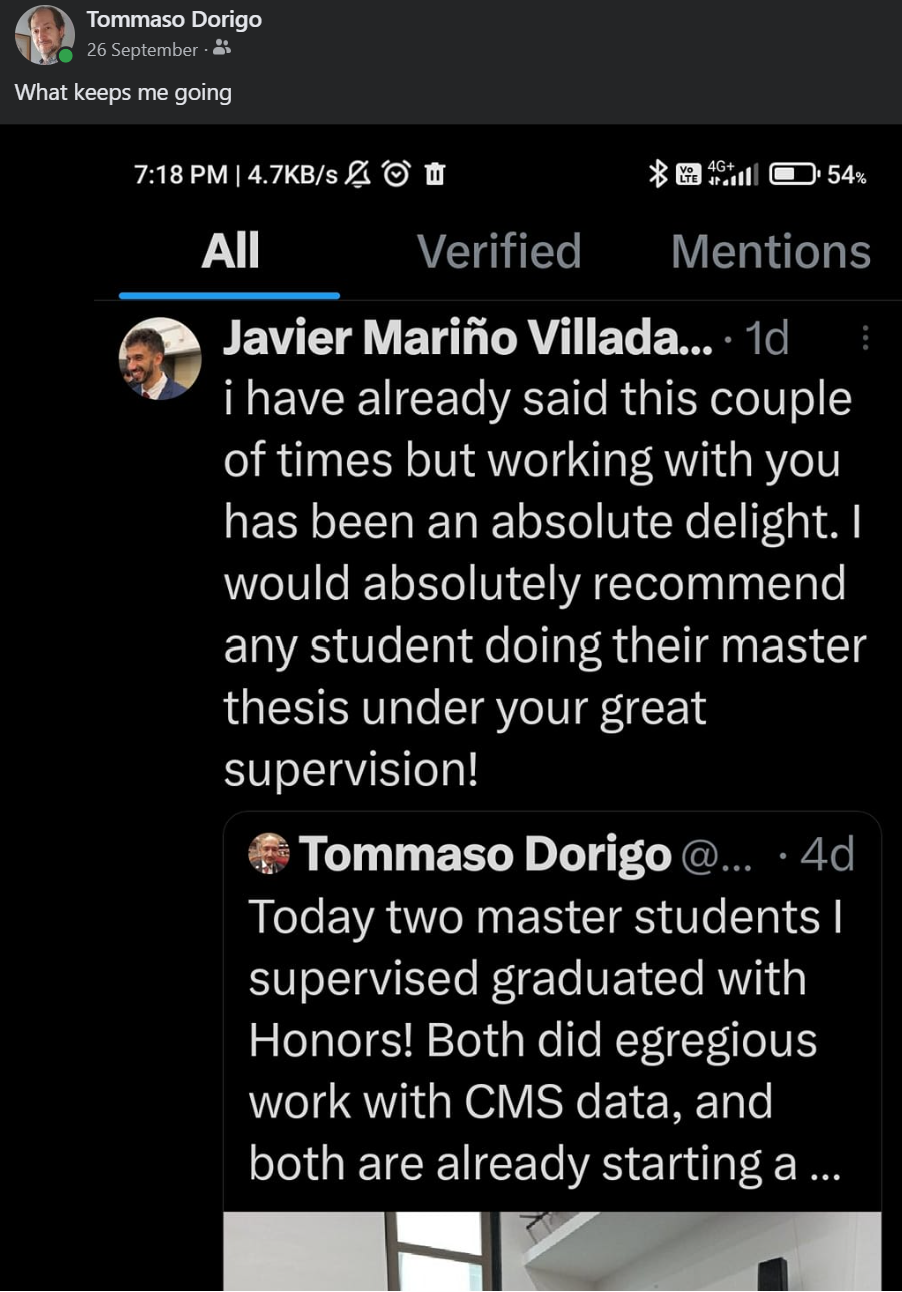Open the Tommaso Dorigo post author name

174,20
